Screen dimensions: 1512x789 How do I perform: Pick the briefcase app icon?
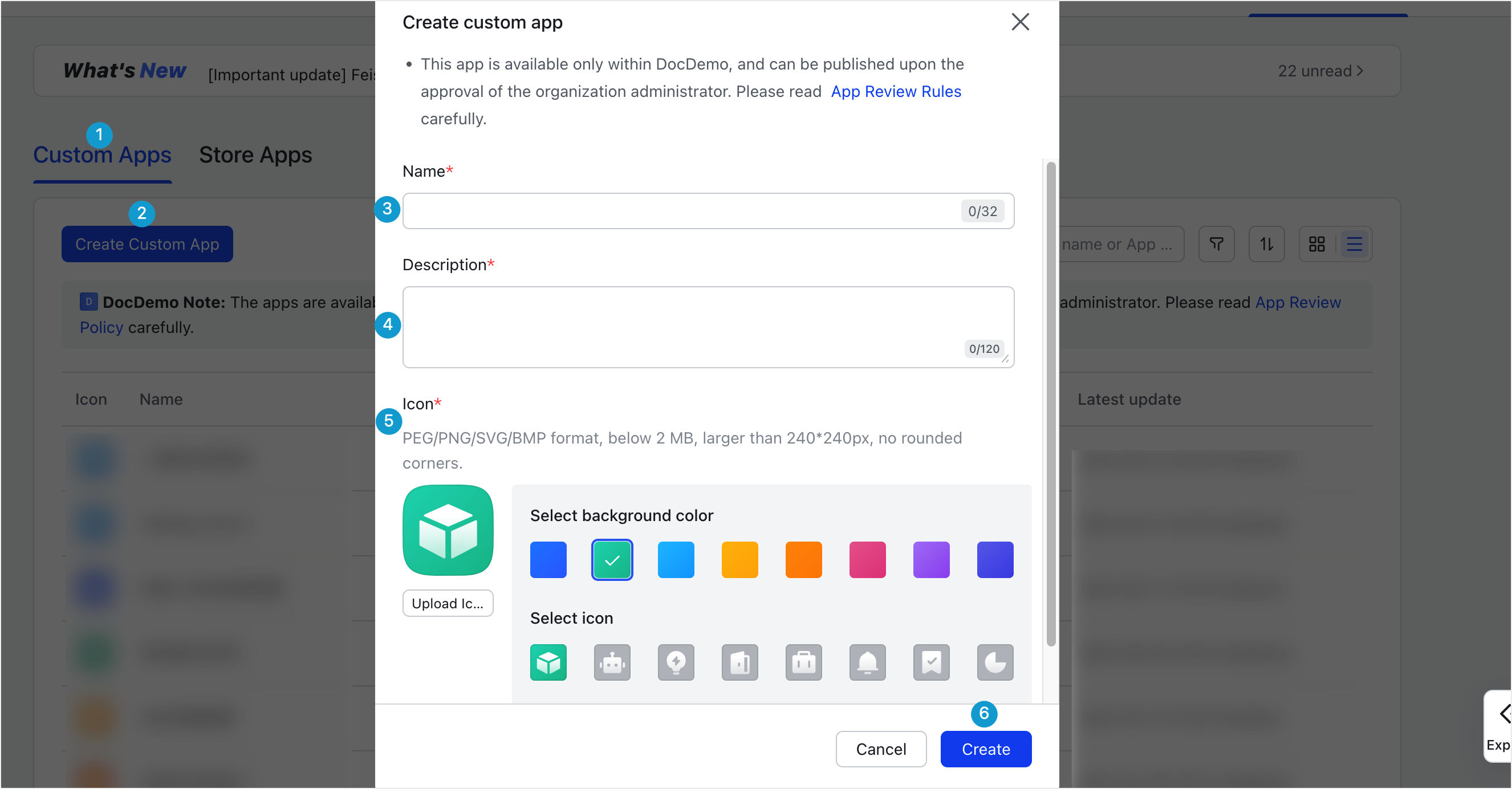pos(803,662)
